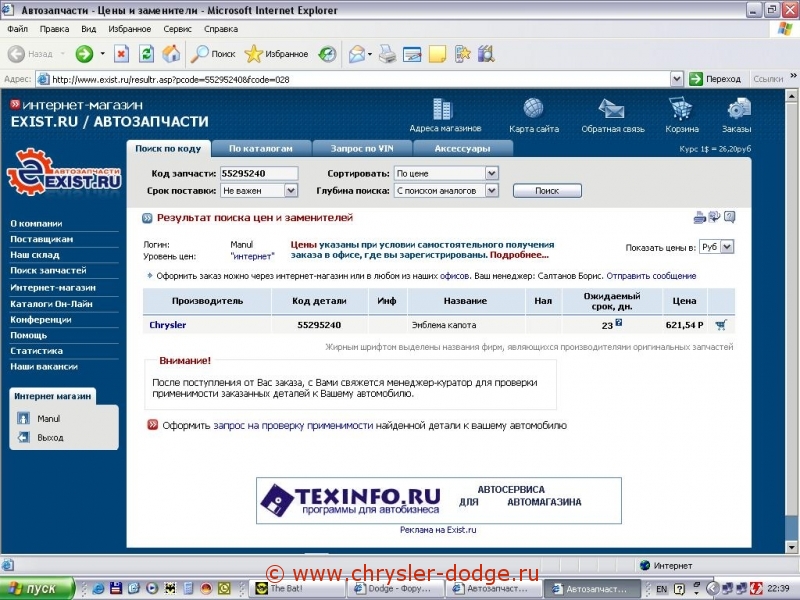Open the Сортировать dropdown
Viewport: 800px width, 600px height.
(491, 173)
